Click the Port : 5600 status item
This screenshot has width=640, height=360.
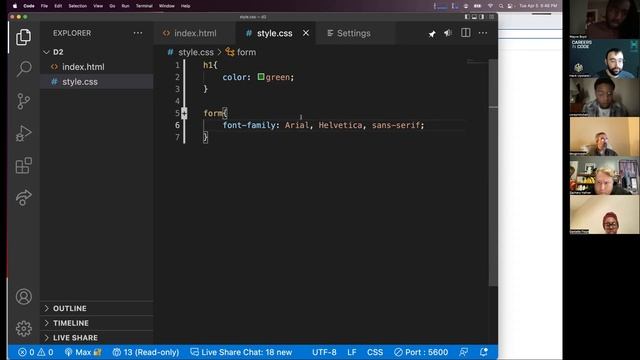point(421,352)
